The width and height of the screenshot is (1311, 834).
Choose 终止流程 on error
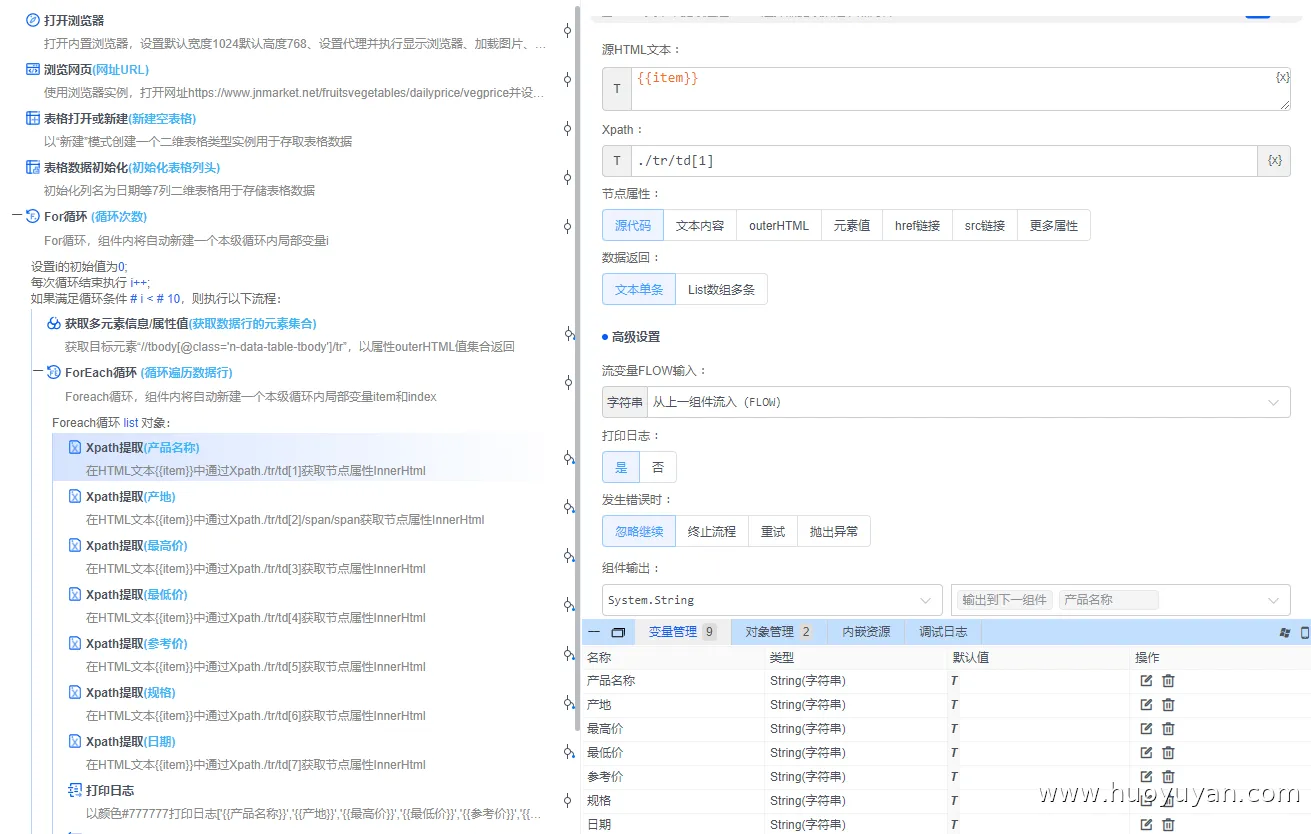click(x=712, y=531)
